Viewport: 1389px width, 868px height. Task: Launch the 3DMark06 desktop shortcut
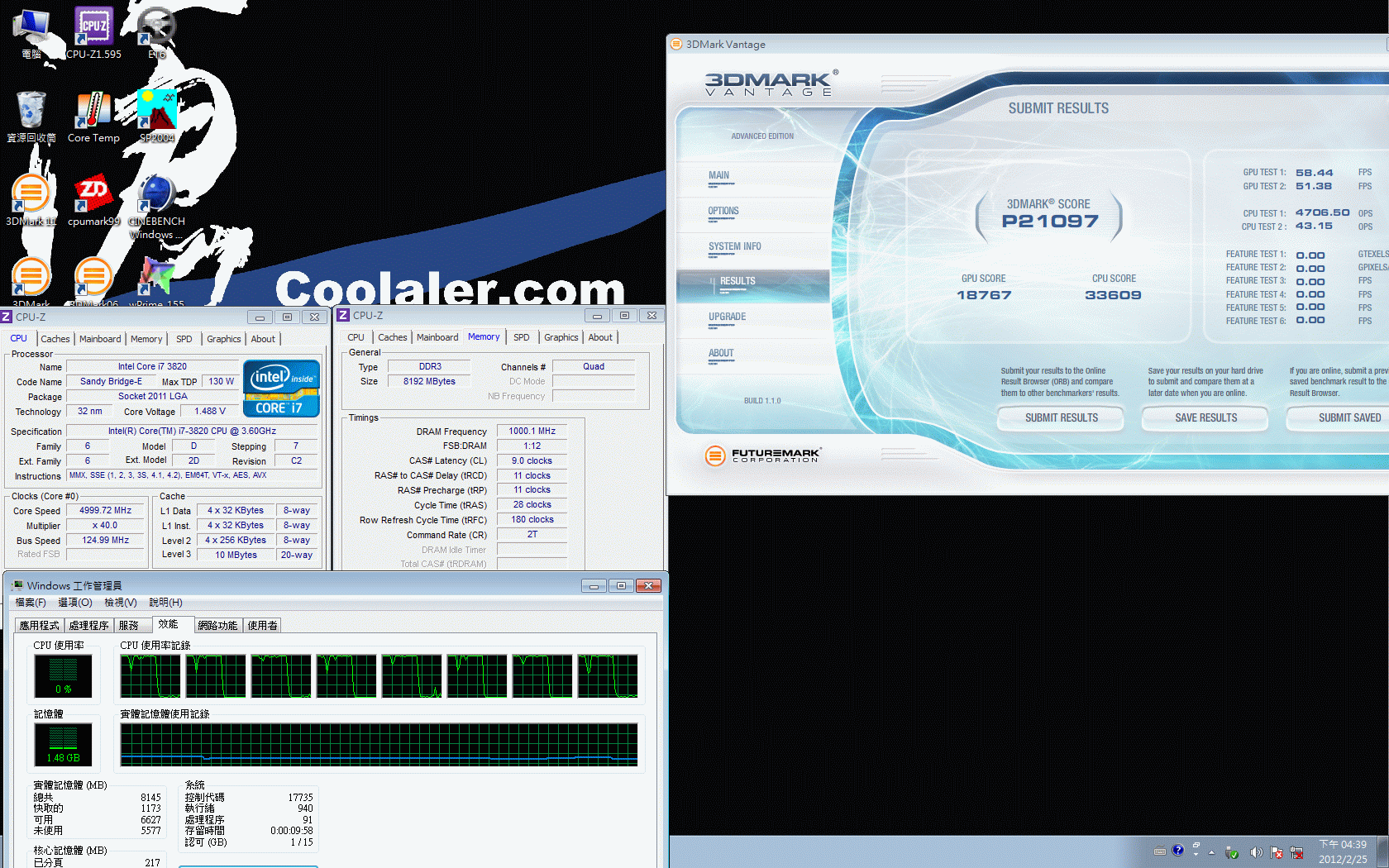pos(93,281)
